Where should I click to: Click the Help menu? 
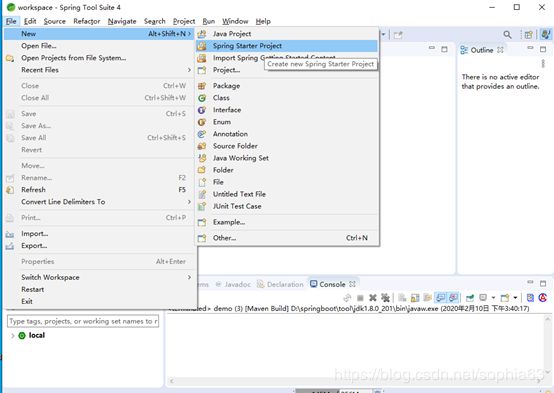click(263, 21)
